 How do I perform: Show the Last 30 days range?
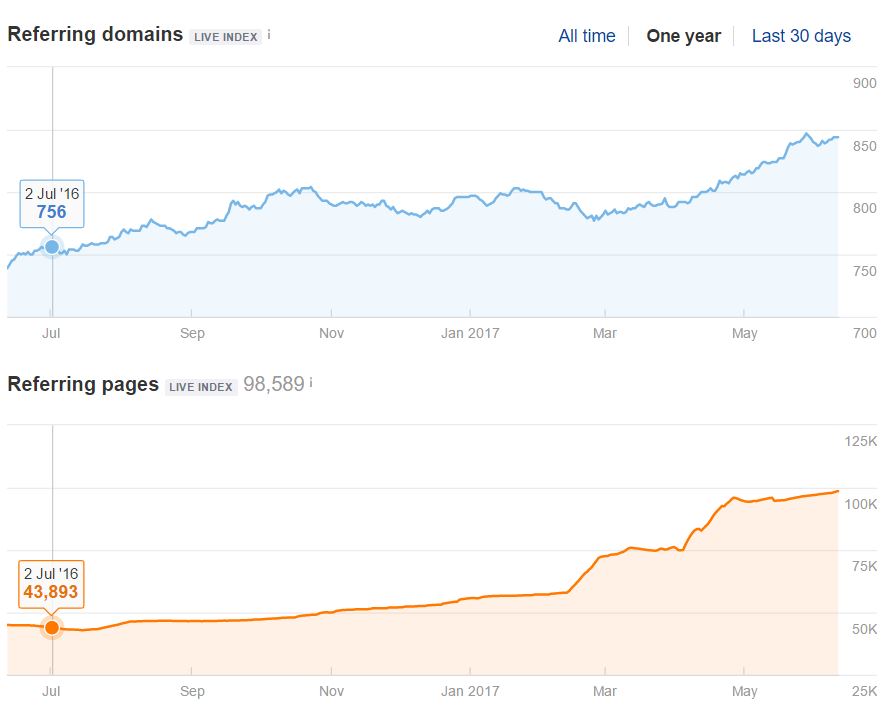pyautogui.click(x=801, y=36)
